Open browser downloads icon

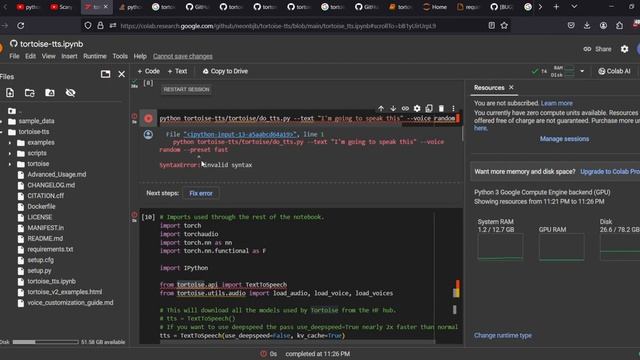[587, 25]
